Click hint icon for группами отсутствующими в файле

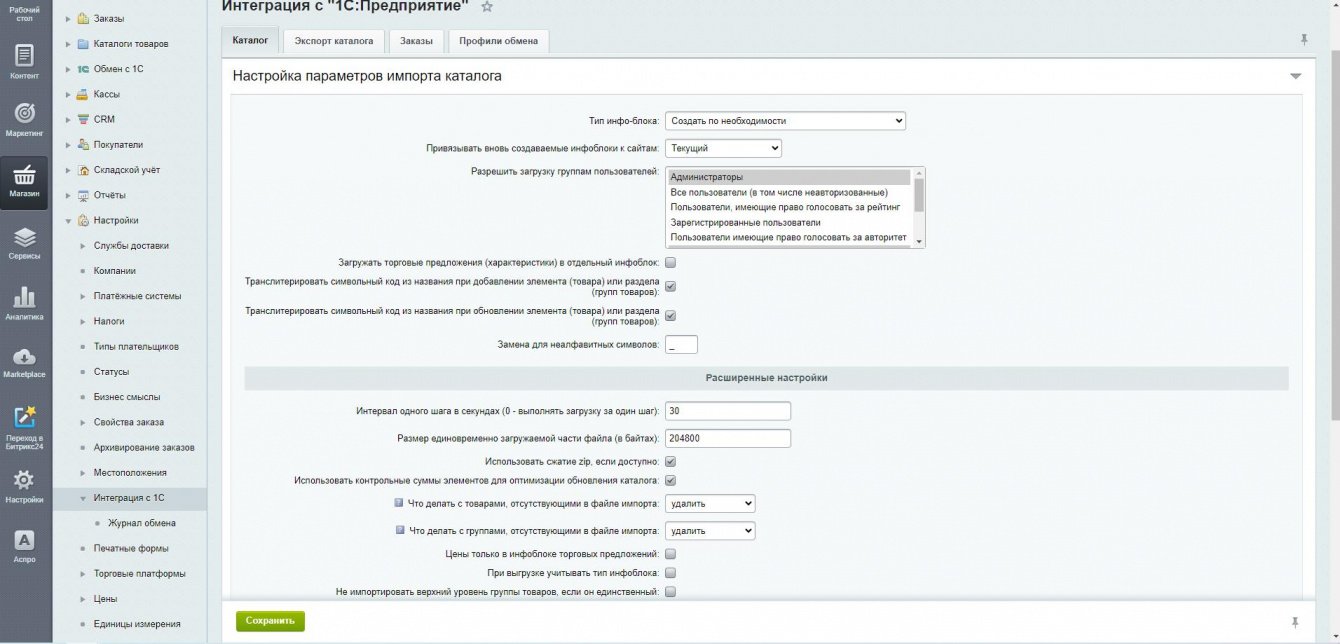400,530
